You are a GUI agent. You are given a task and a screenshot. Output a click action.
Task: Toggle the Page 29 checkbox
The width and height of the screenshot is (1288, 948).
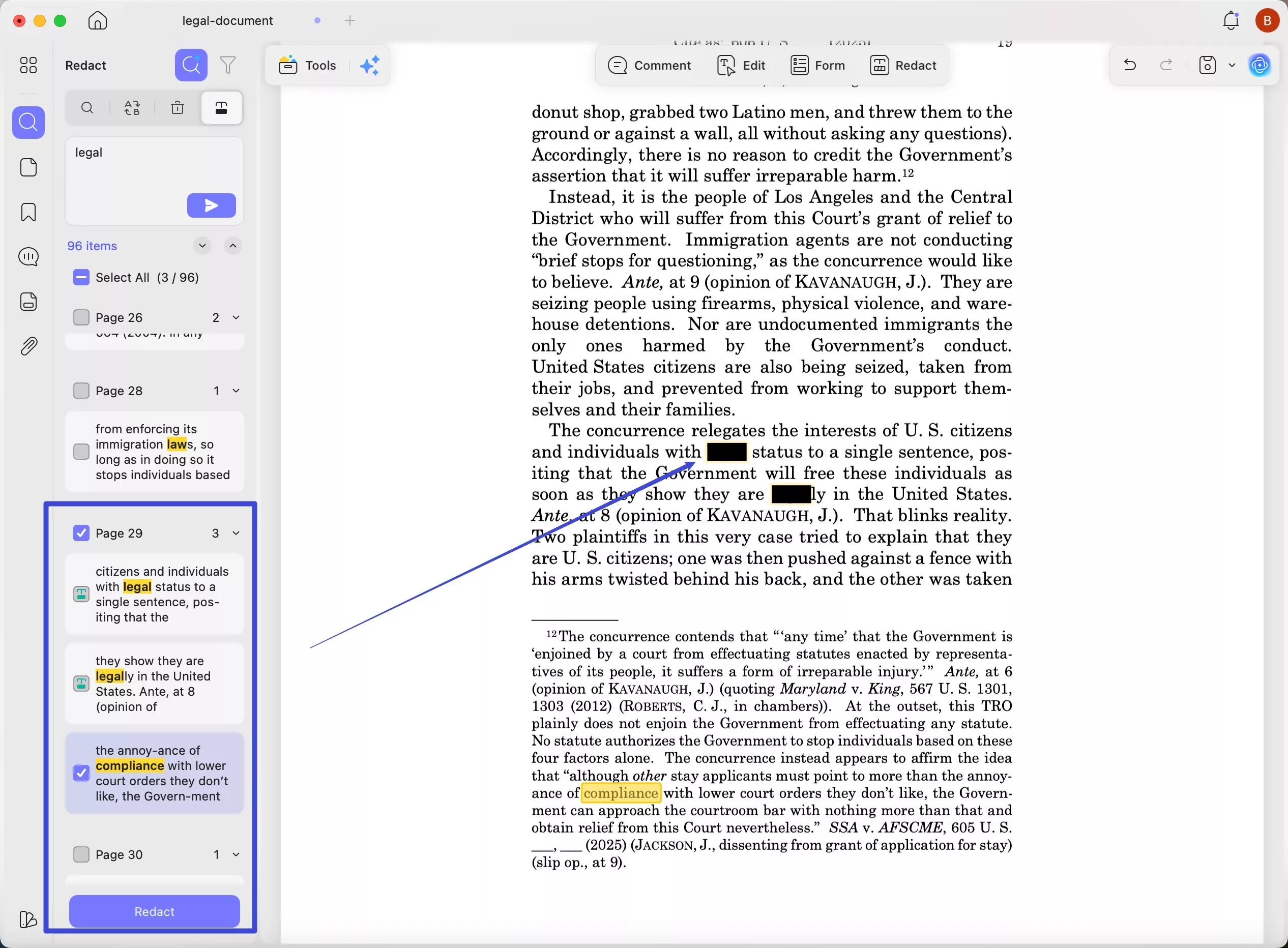[x=81, y=533]
